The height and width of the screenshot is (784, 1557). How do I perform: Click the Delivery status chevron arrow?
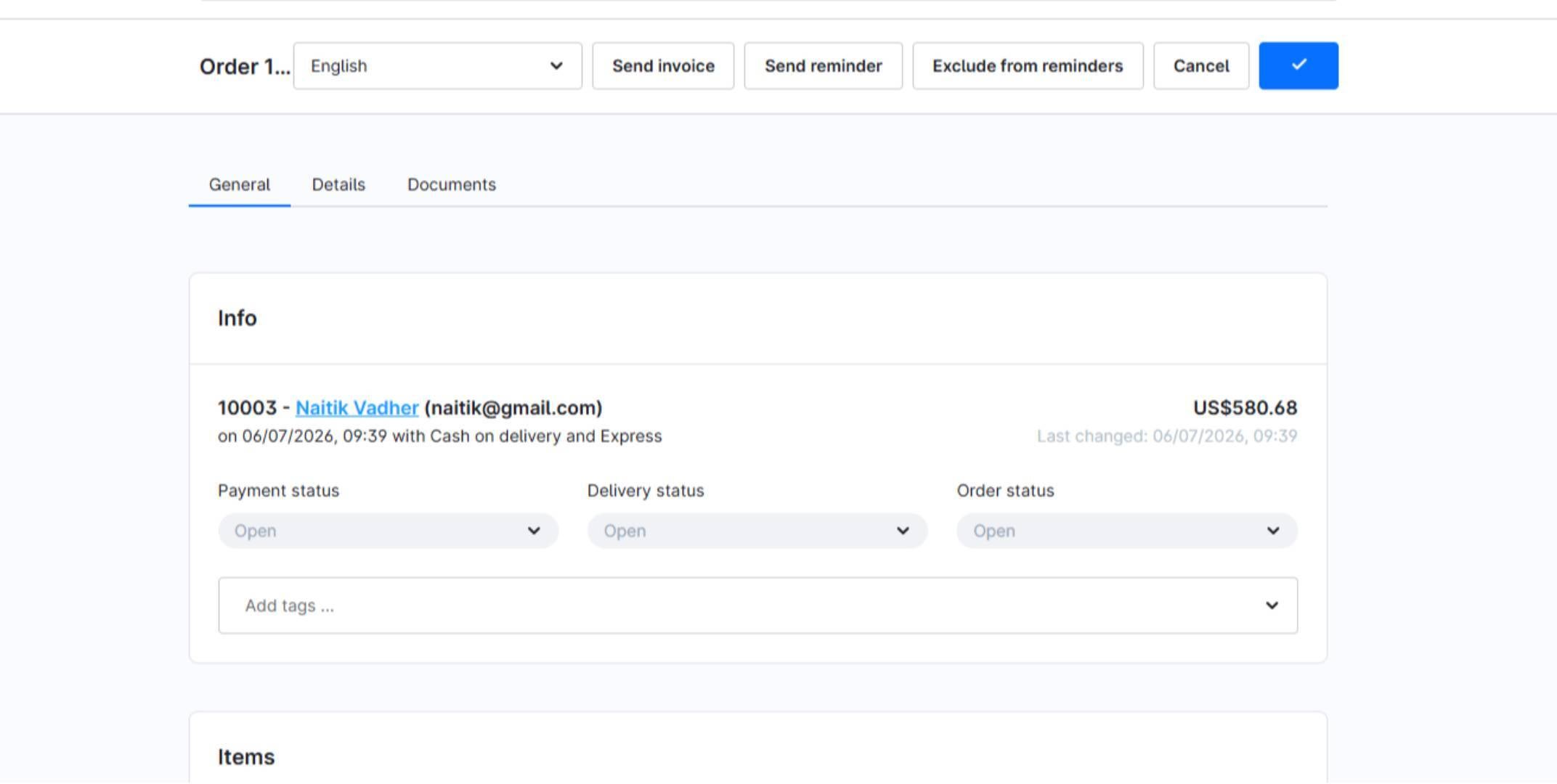click(903, 531)
